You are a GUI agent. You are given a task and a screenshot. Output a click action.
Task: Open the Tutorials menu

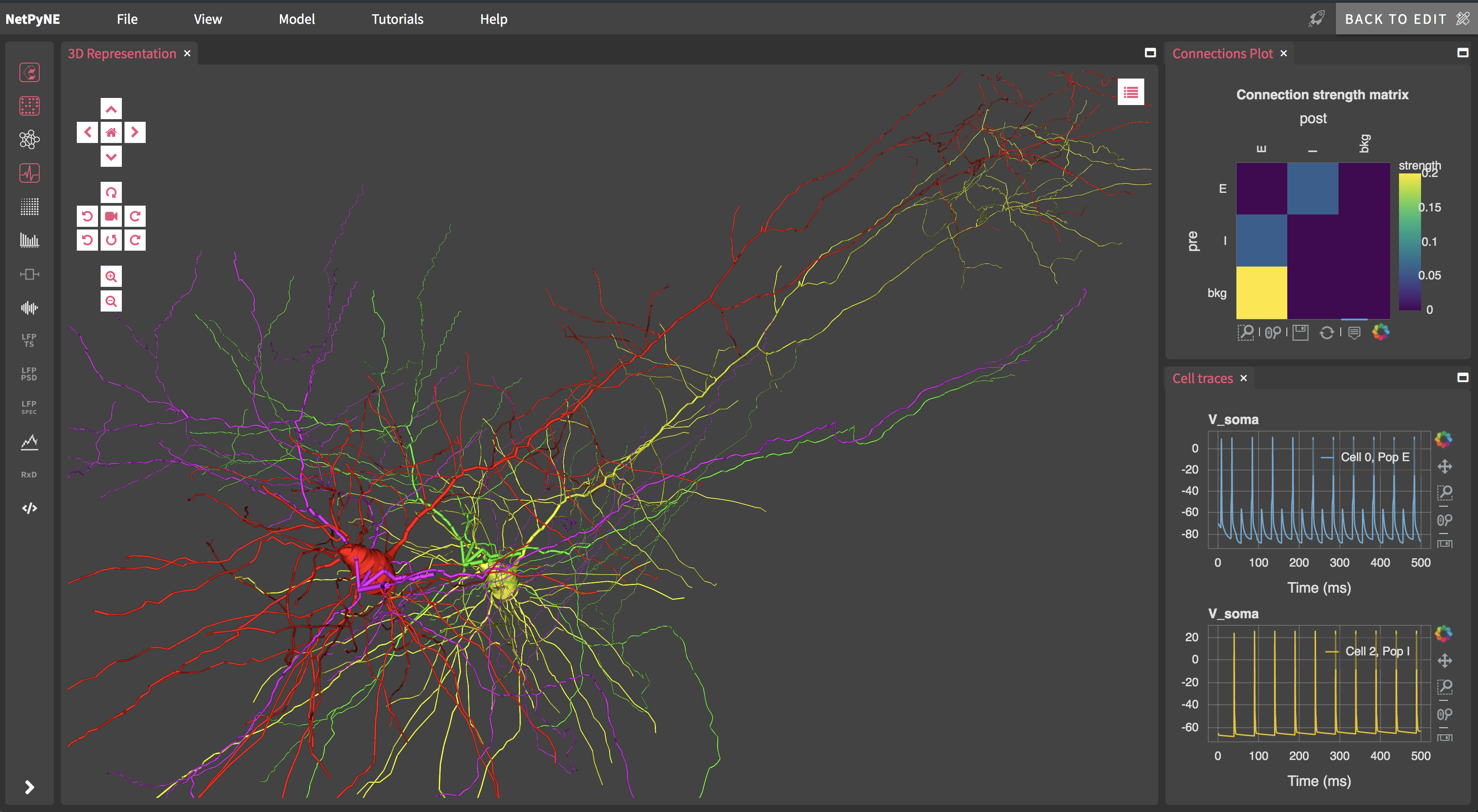[397, 19]
